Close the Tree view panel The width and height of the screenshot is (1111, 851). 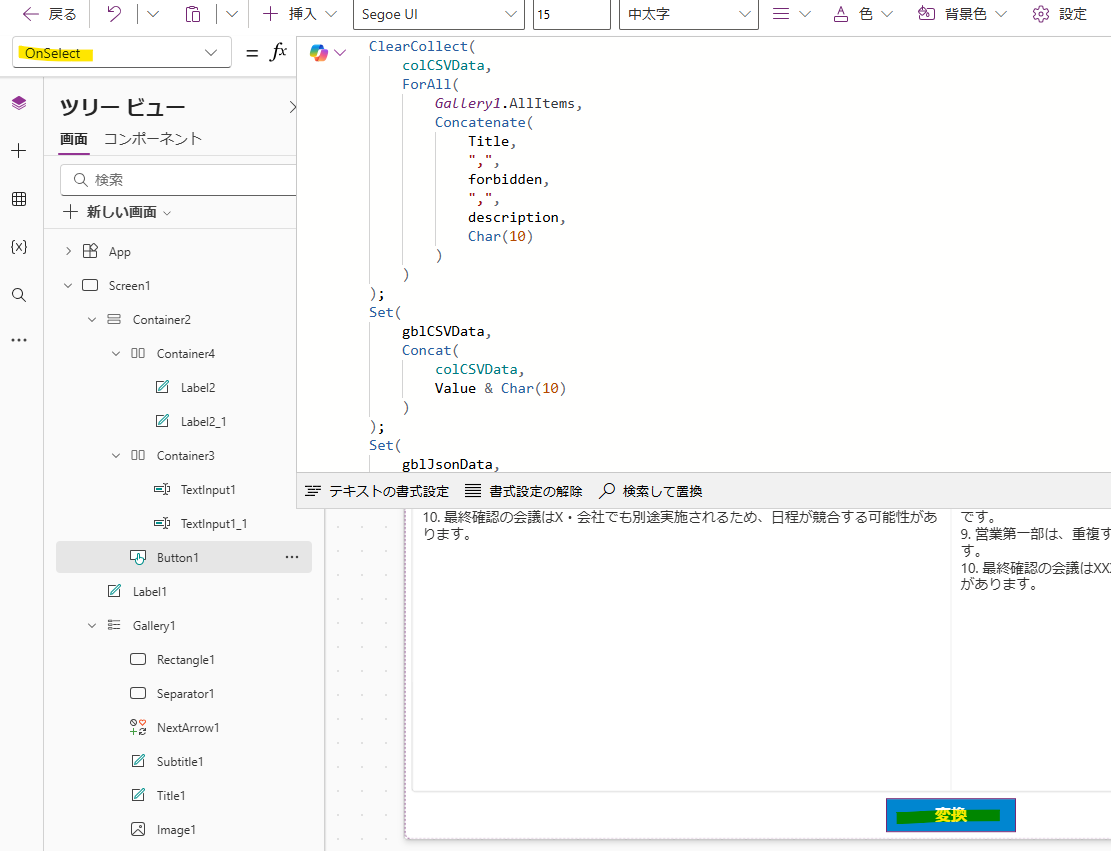292,107
